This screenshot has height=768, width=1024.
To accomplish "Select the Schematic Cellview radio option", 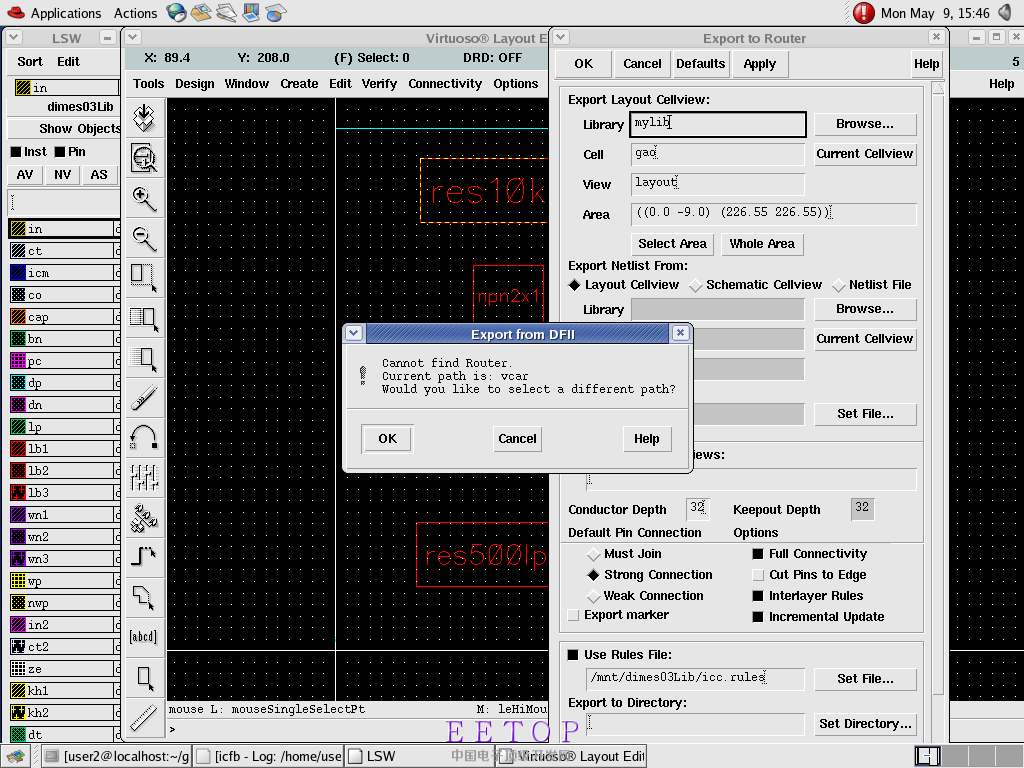I will click(x=696, y=285).
